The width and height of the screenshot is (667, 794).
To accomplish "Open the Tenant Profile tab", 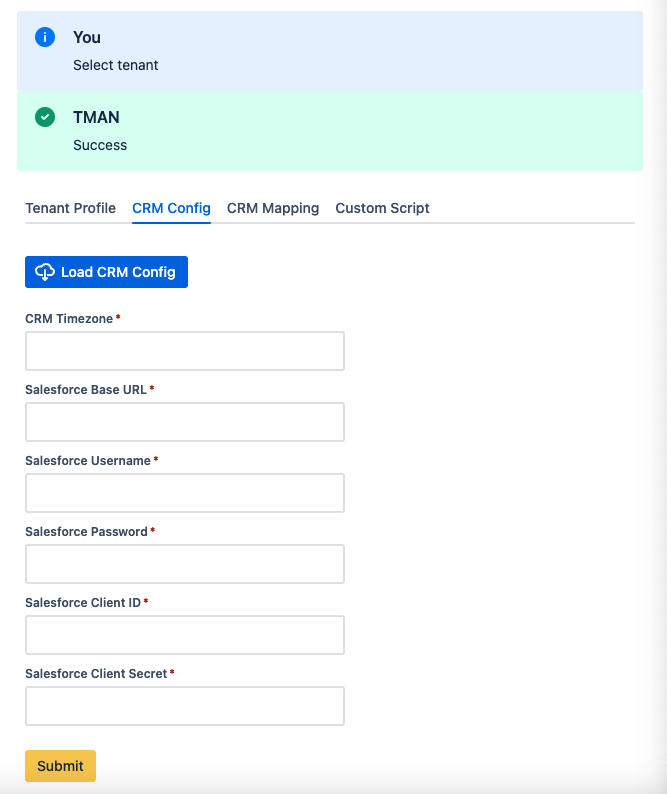I will (x=70, y=208).
